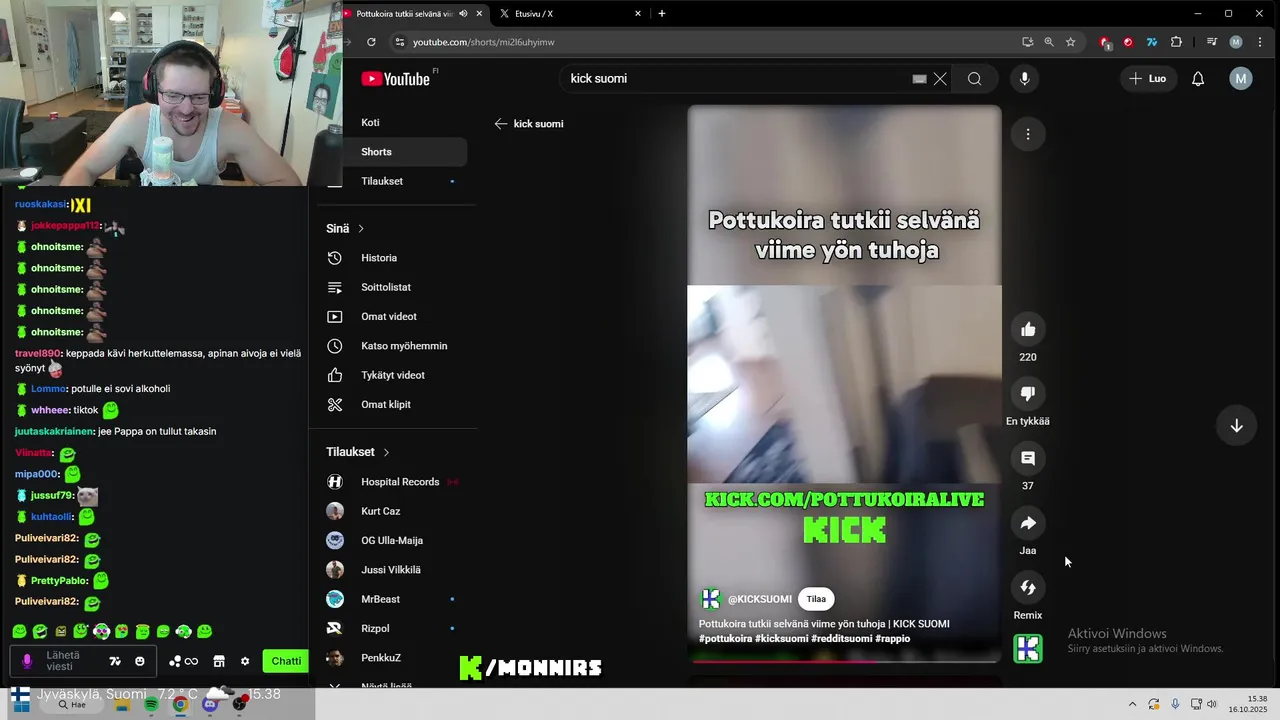Open a new tab with plus
The height and width of the screenshot is (720, 1280).
pos(662,14)
